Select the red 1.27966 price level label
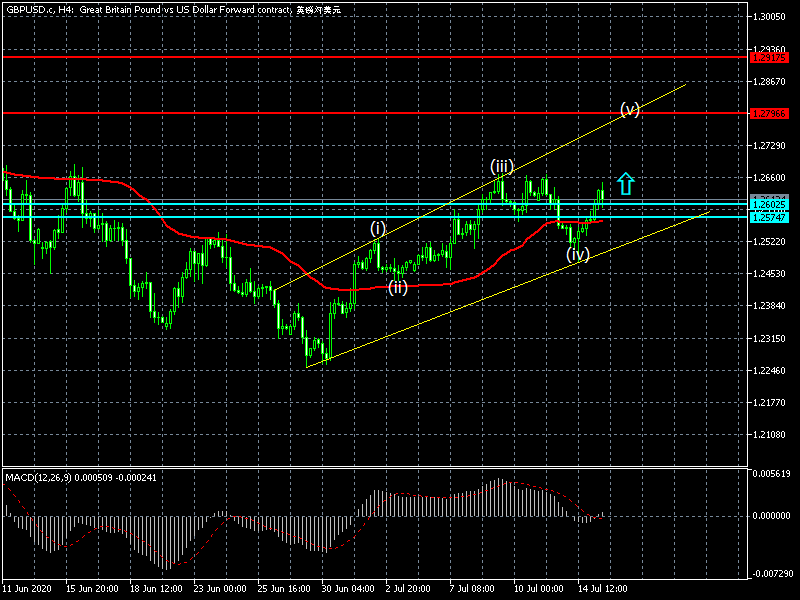This screenshot has height=600, width=800. coord(769,113)
